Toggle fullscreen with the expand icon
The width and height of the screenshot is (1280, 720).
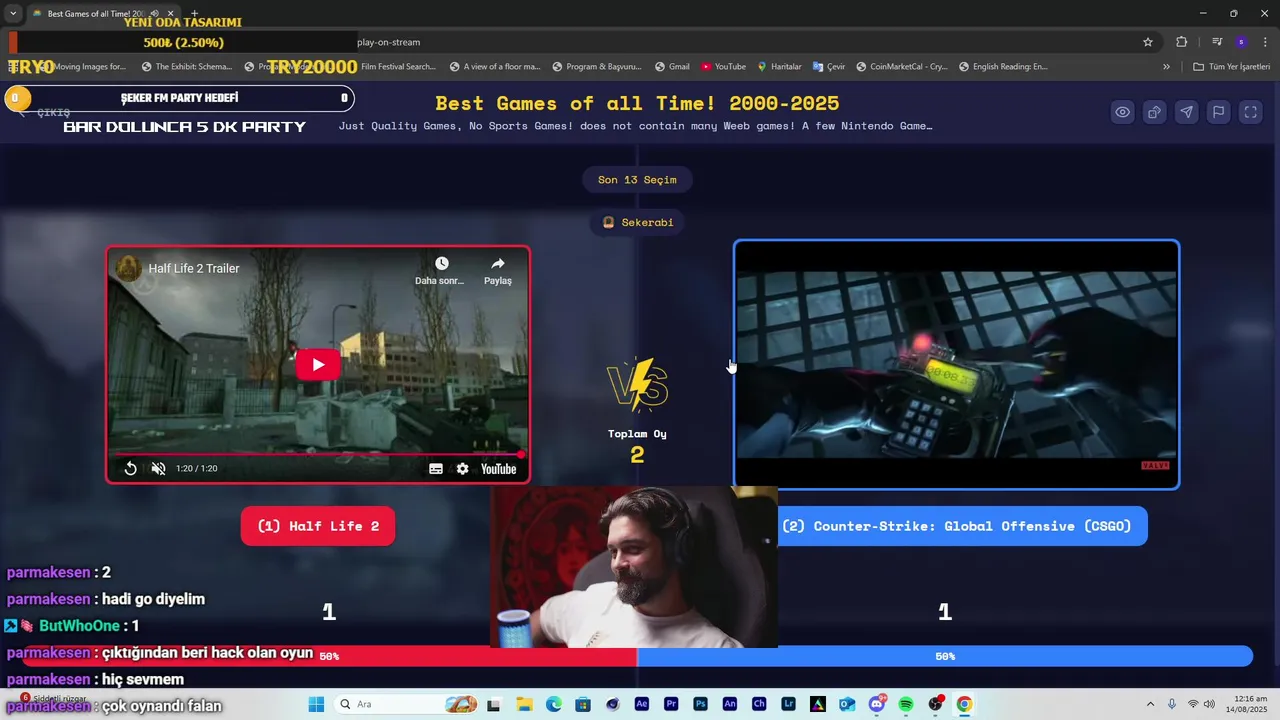(1250, 112)
